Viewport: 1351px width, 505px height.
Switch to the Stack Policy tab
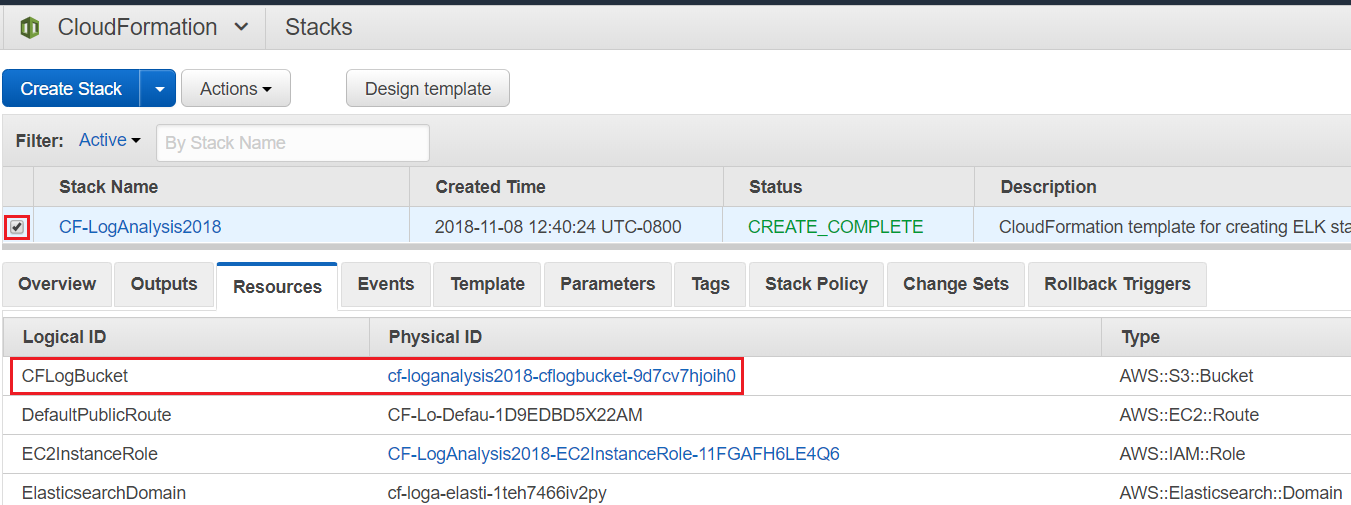tap(816, 284)
